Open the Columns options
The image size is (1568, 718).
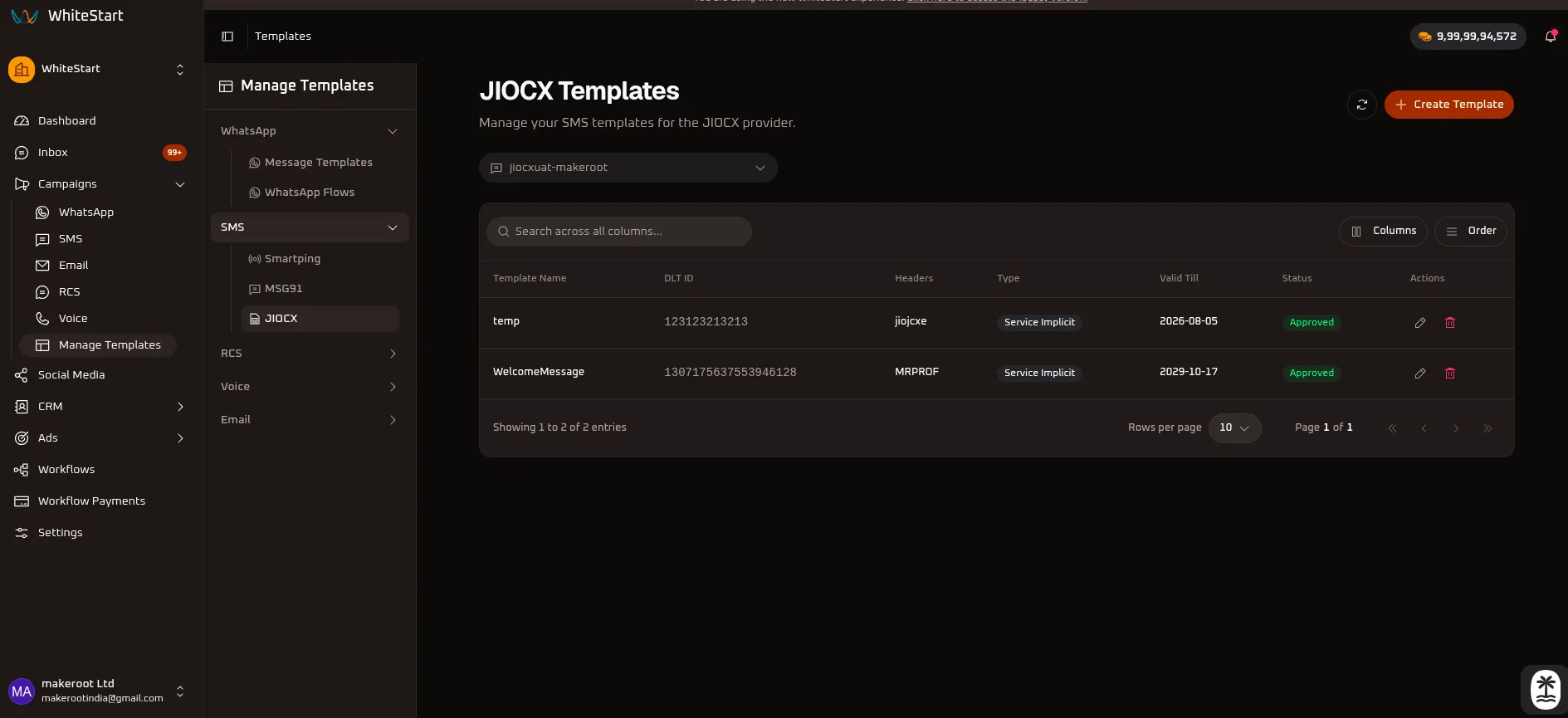click(x=1384, y=231)
